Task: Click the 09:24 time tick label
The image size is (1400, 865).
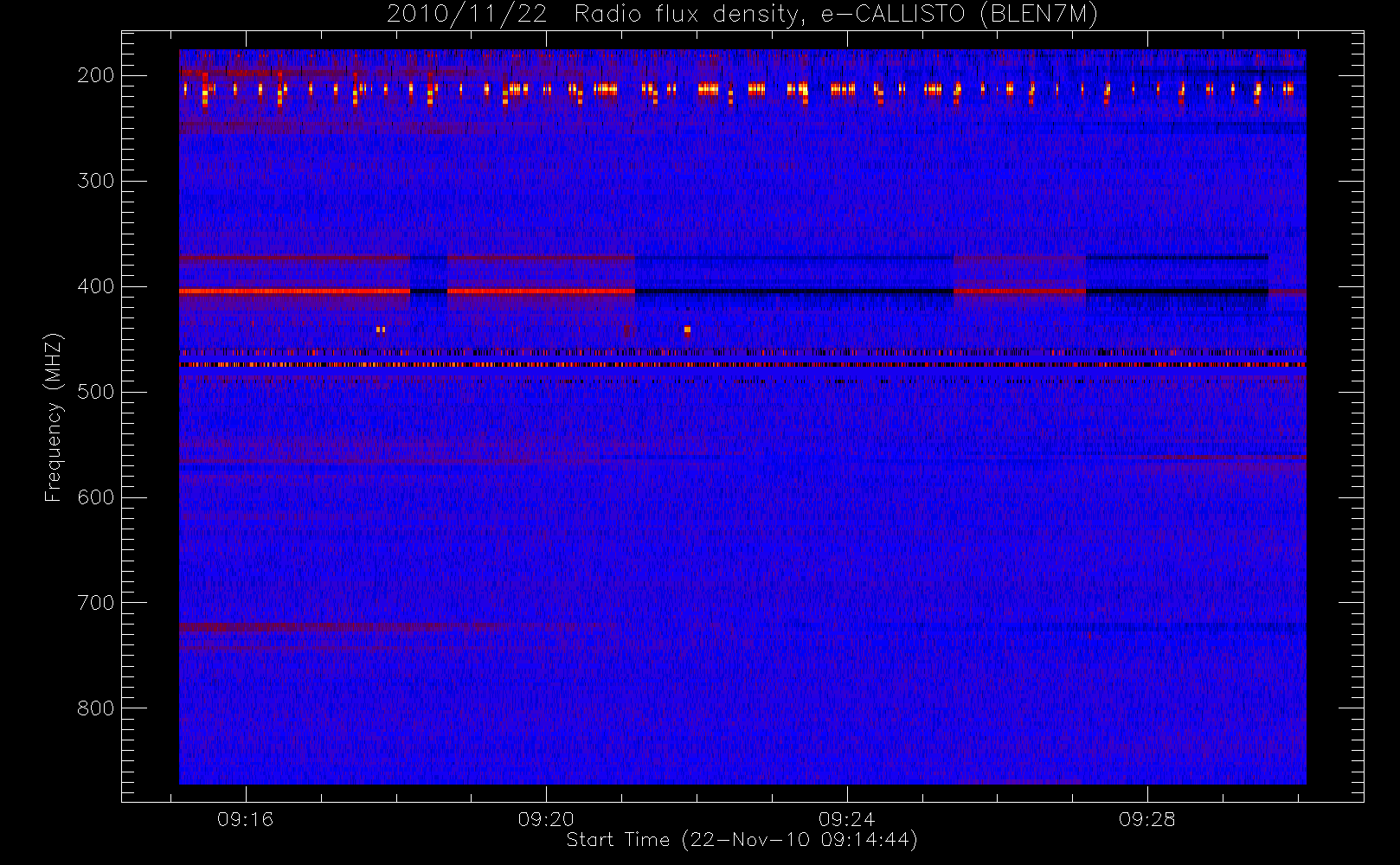Action: click(846, 819)
